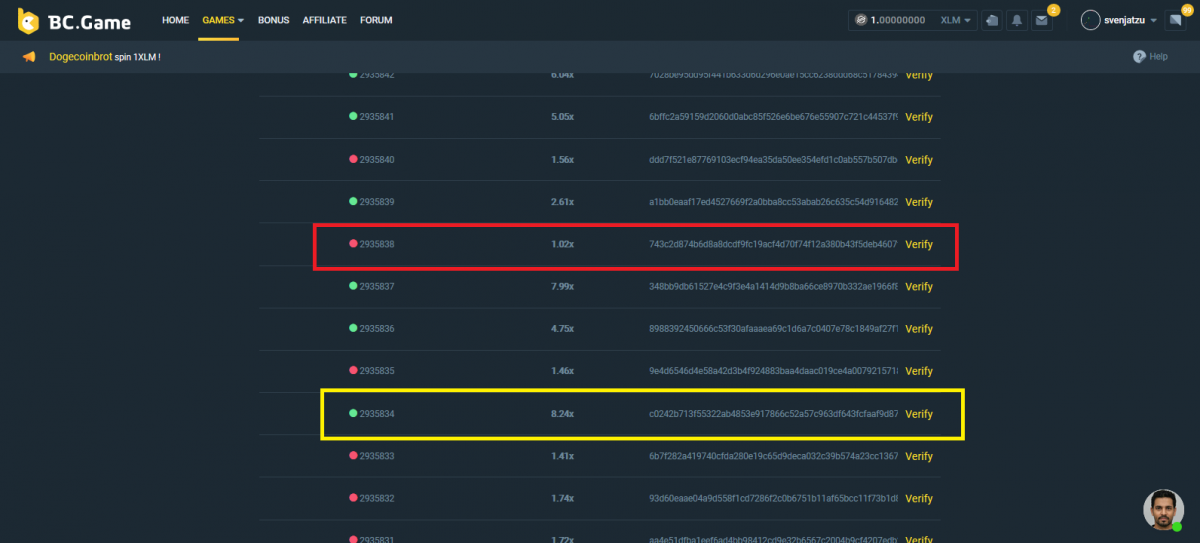This screenshot has height=543, width=1200.
Task: Open the FORUM menu item
Action: pyautogui.click(x=376, y=20)
